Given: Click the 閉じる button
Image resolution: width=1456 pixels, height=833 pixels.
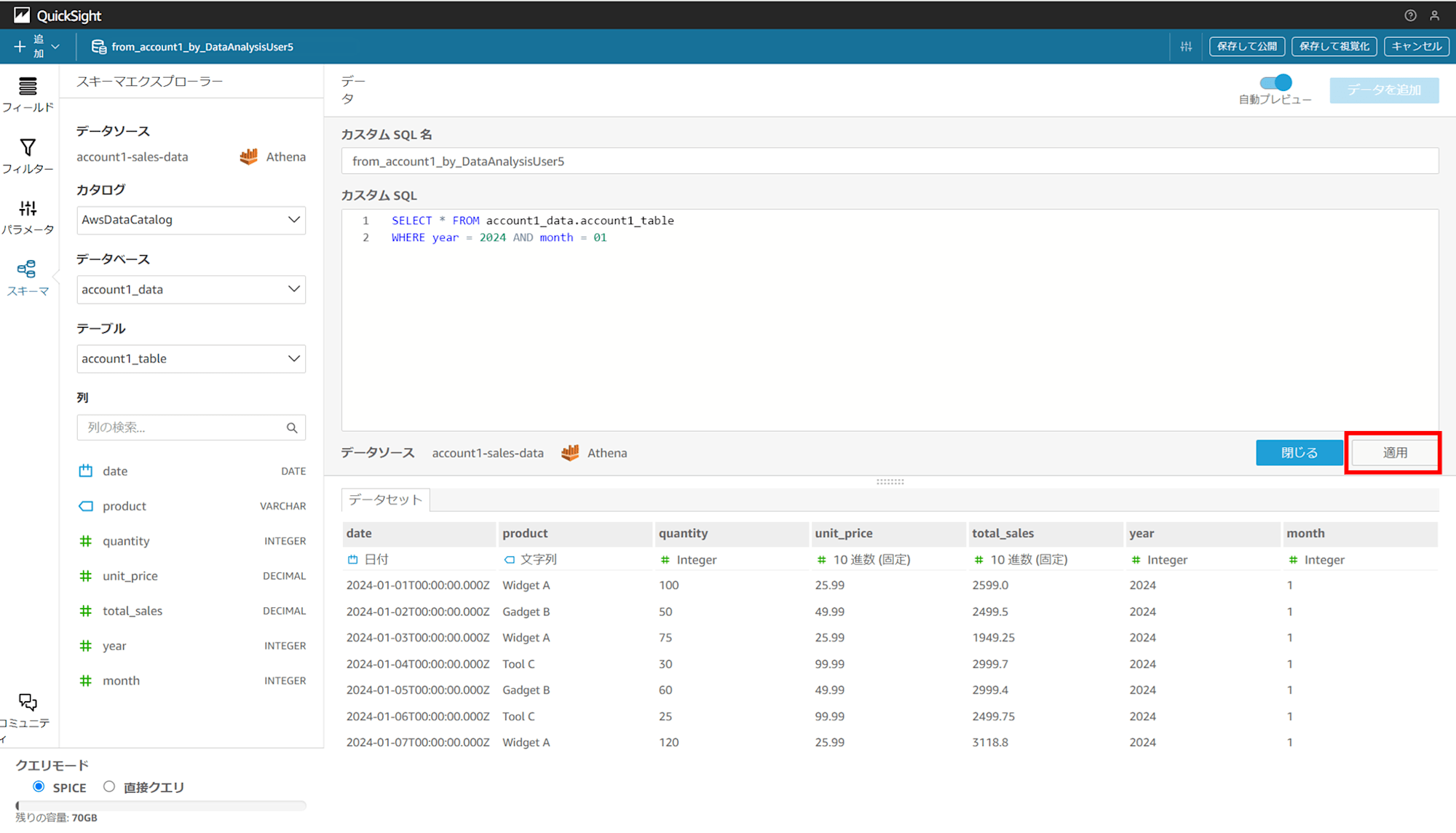Looking at the screenshot, I should pyautogui.click(x=1299, y=453).
